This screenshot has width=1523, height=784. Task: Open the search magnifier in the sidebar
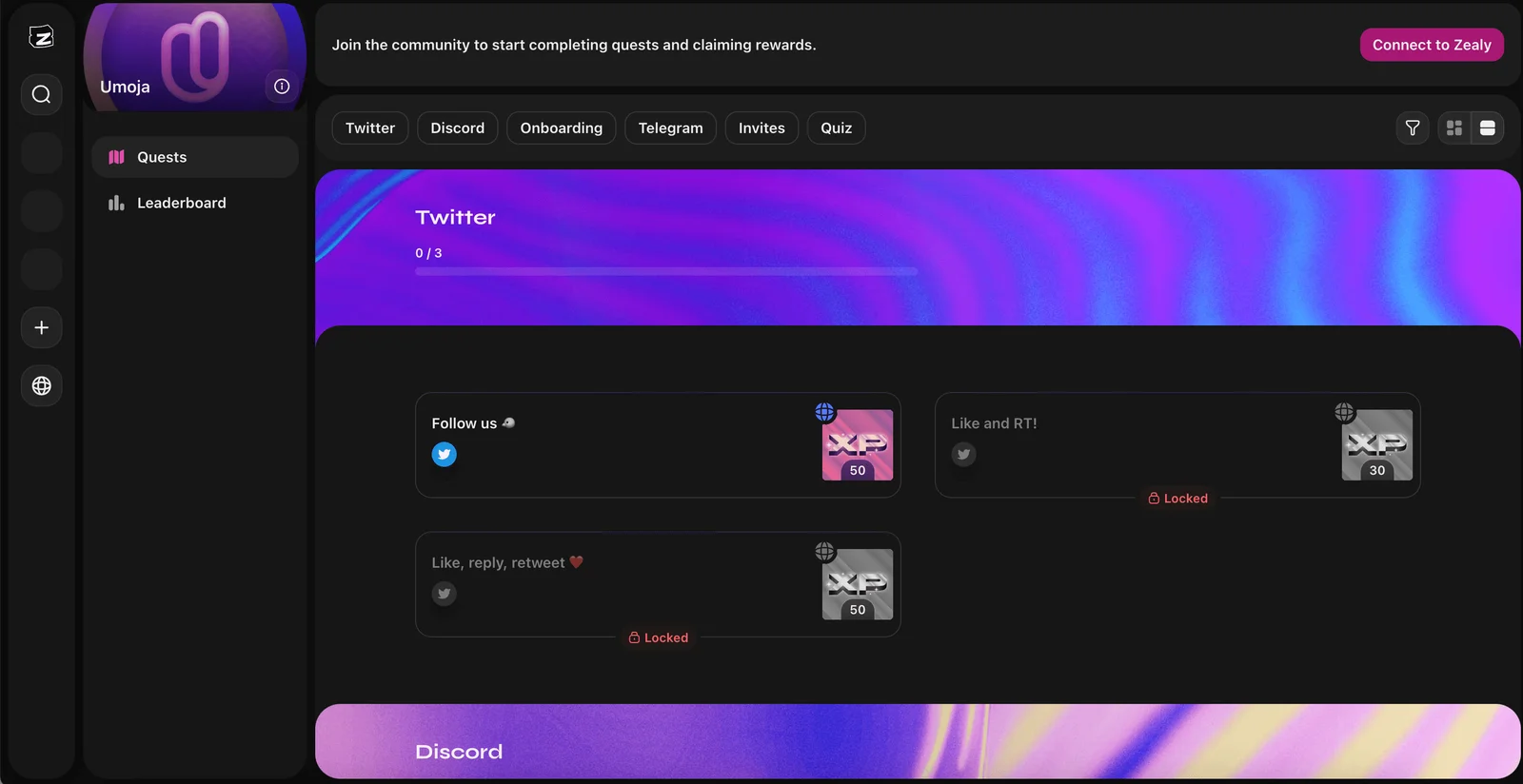41,94
